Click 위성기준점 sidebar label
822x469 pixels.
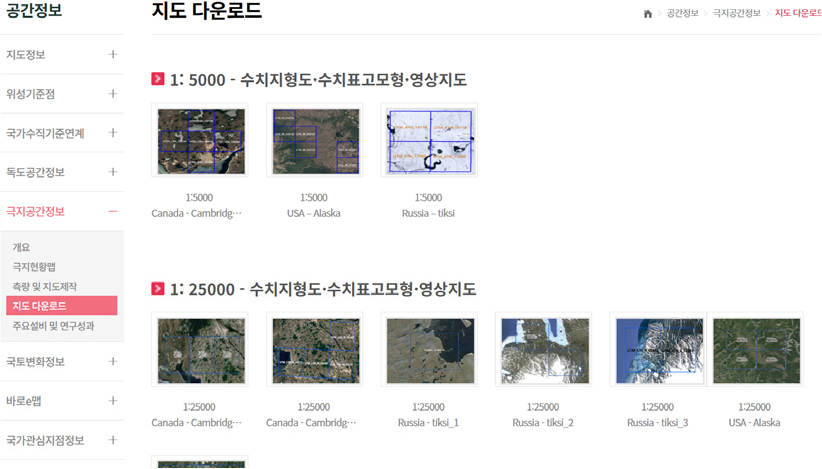30,94
